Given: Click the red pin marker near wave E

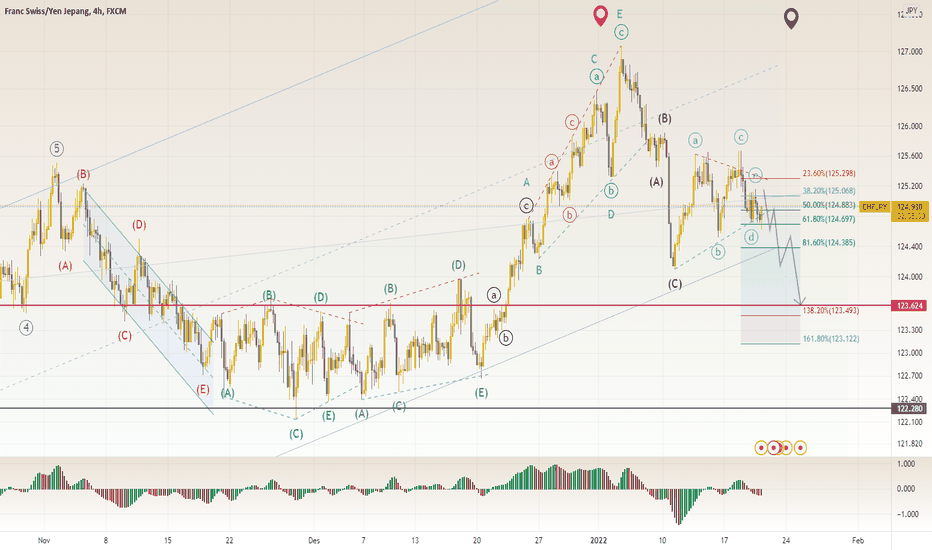Looking at the screenshot, I should 601,15.
